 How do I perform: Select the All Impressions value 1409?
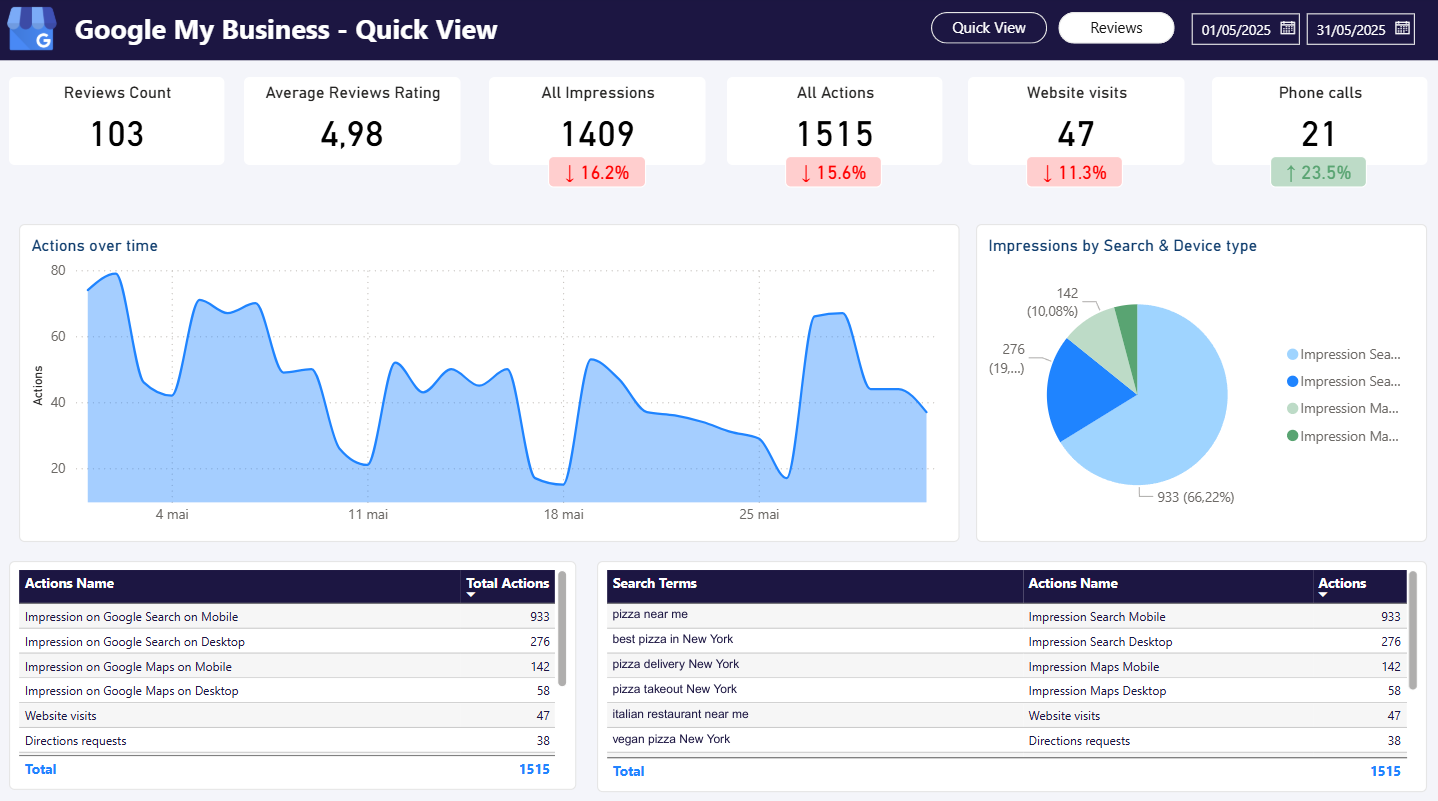[597, 134]
